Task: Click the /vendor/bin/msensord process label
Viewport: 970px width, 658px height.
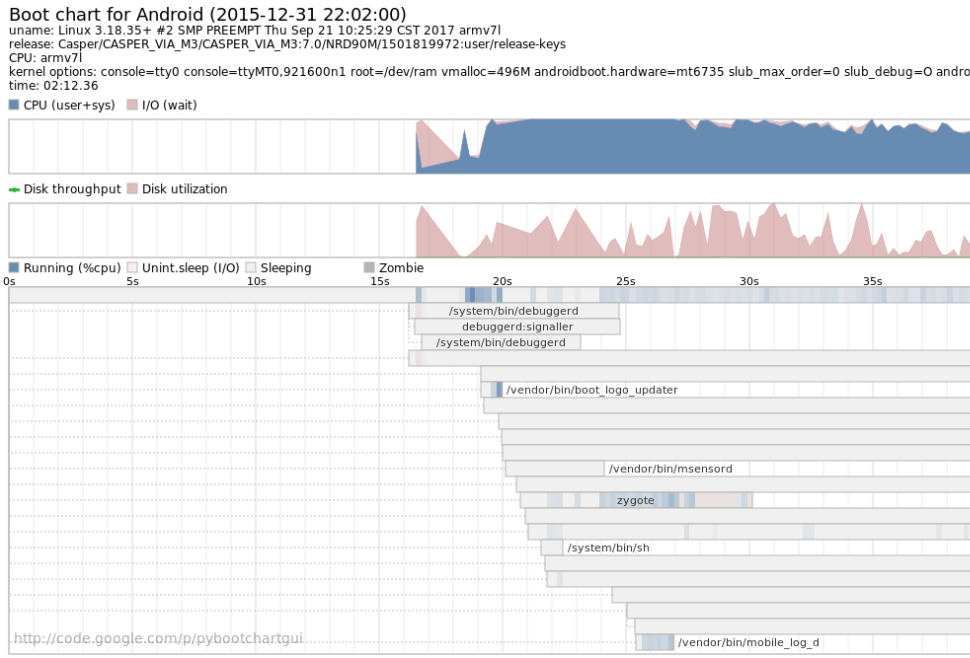Action: [x=670, y=468]
